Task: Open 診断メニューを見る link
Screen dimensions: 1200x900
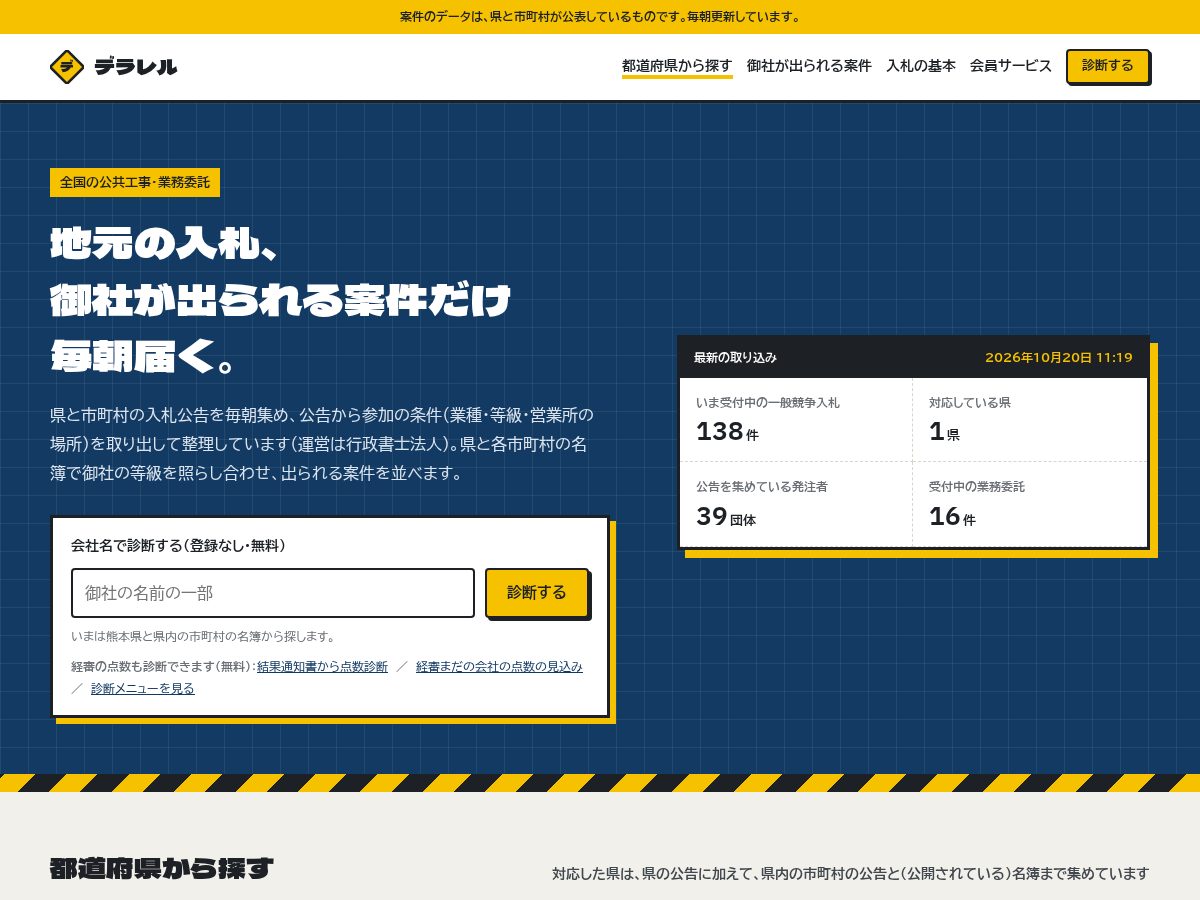Action: click(143, 689)
